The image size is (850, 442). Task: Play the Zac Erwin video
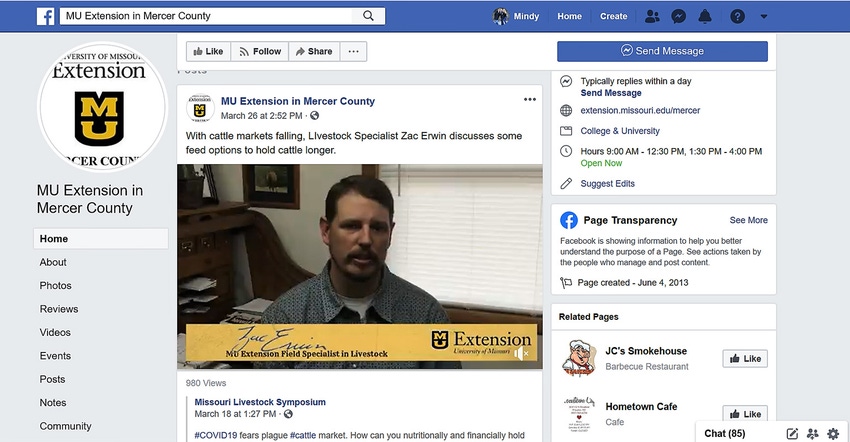coord(359,266)
